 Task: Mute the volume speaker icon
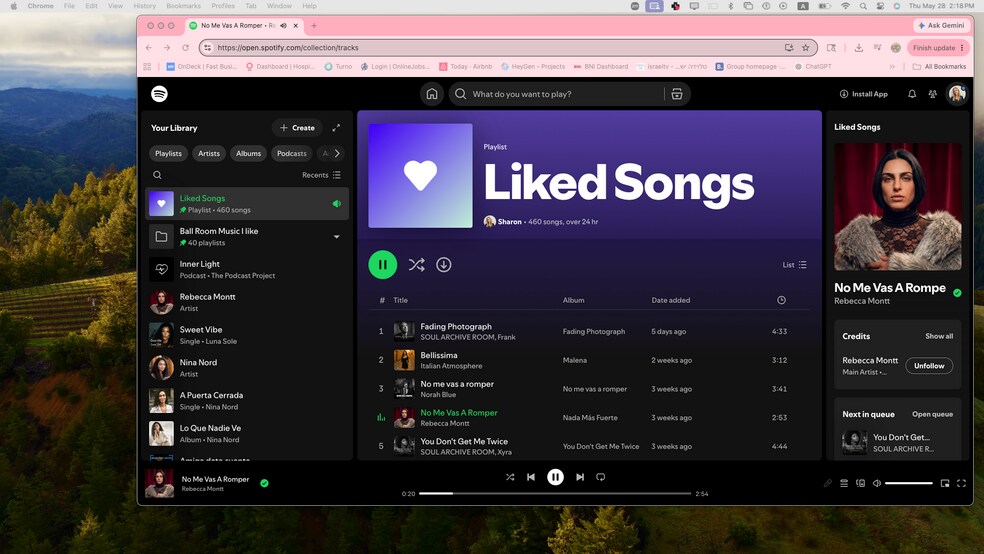(877, 483)
